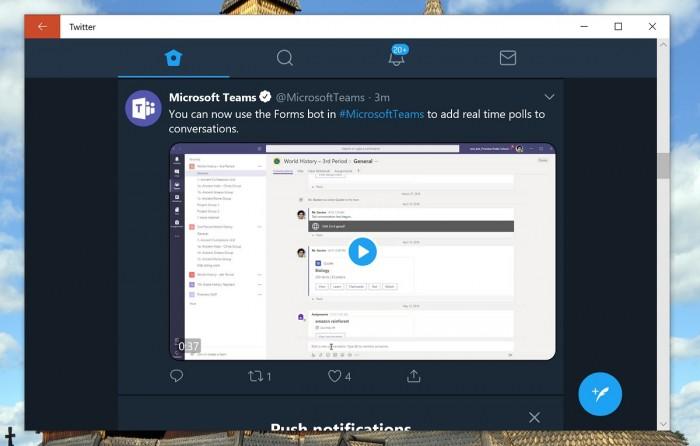This screenshot has width=700, height=446.
Task: Open the Messages envelope tab
Action: 508,58
